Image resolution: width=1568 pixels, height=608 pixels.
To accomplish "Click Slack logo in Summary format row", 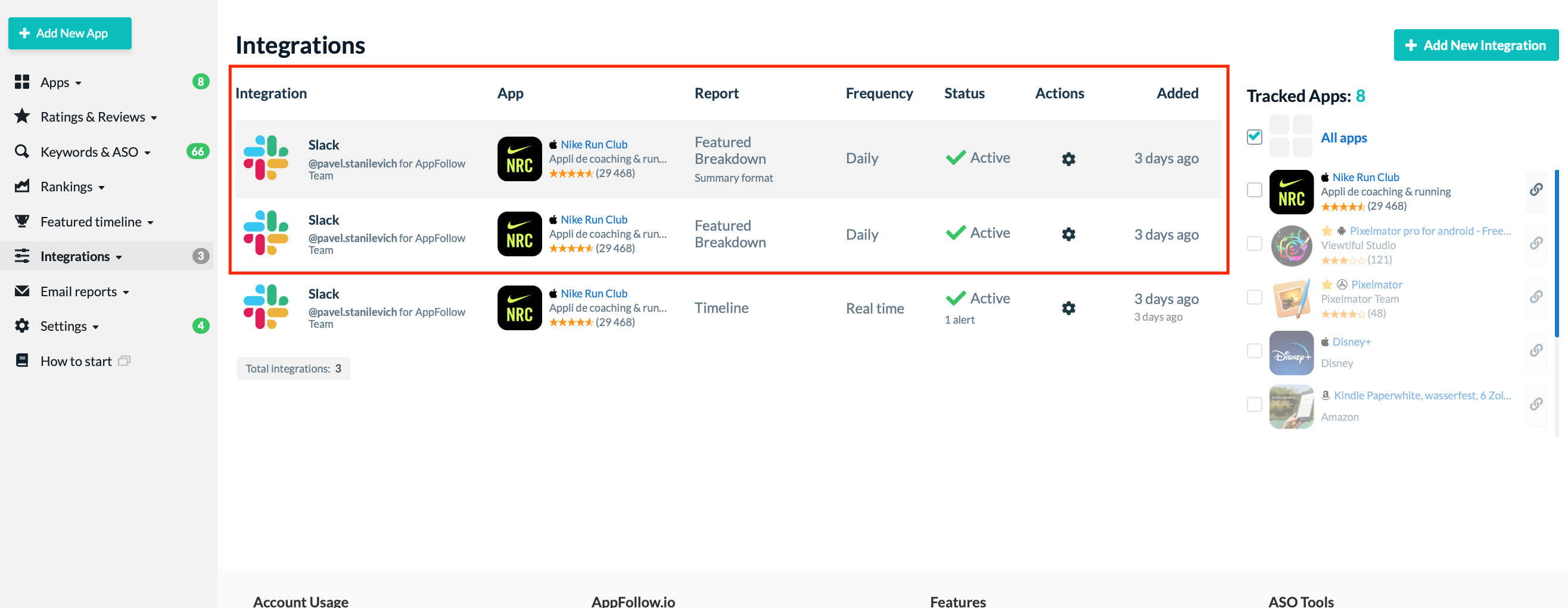I will pyautogui.click(x=266, y=158).
